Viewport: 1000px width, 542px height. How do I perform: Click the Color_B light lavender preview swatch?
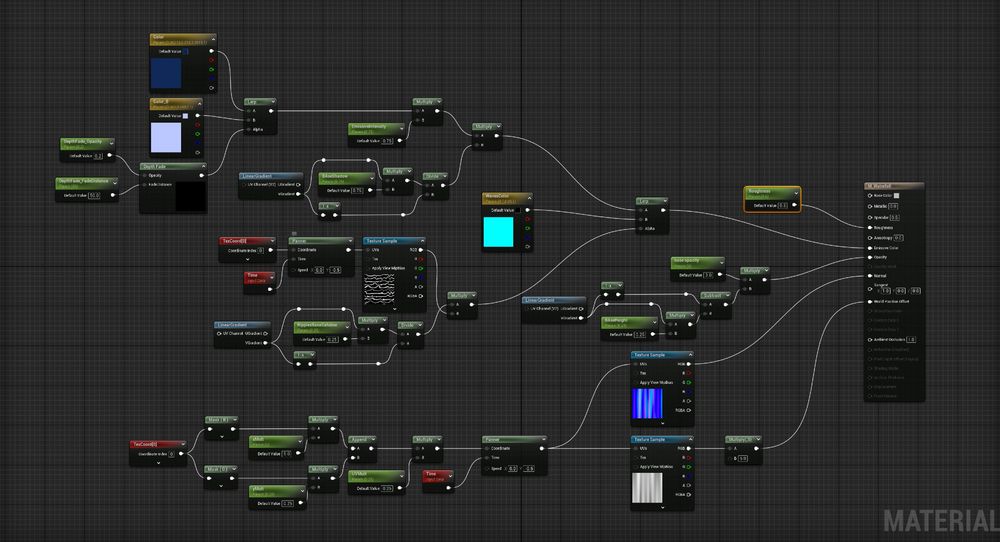tap(166, 138)
